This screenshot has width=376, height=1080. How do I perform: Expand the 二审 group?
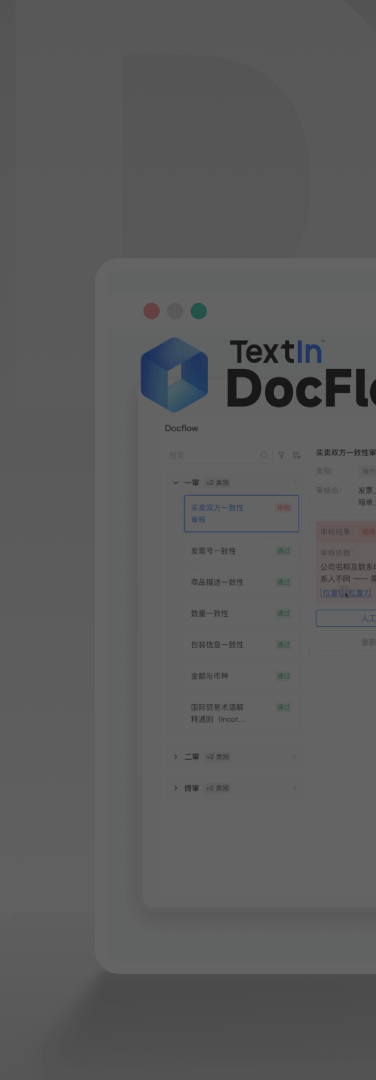[x=176, y=757]
